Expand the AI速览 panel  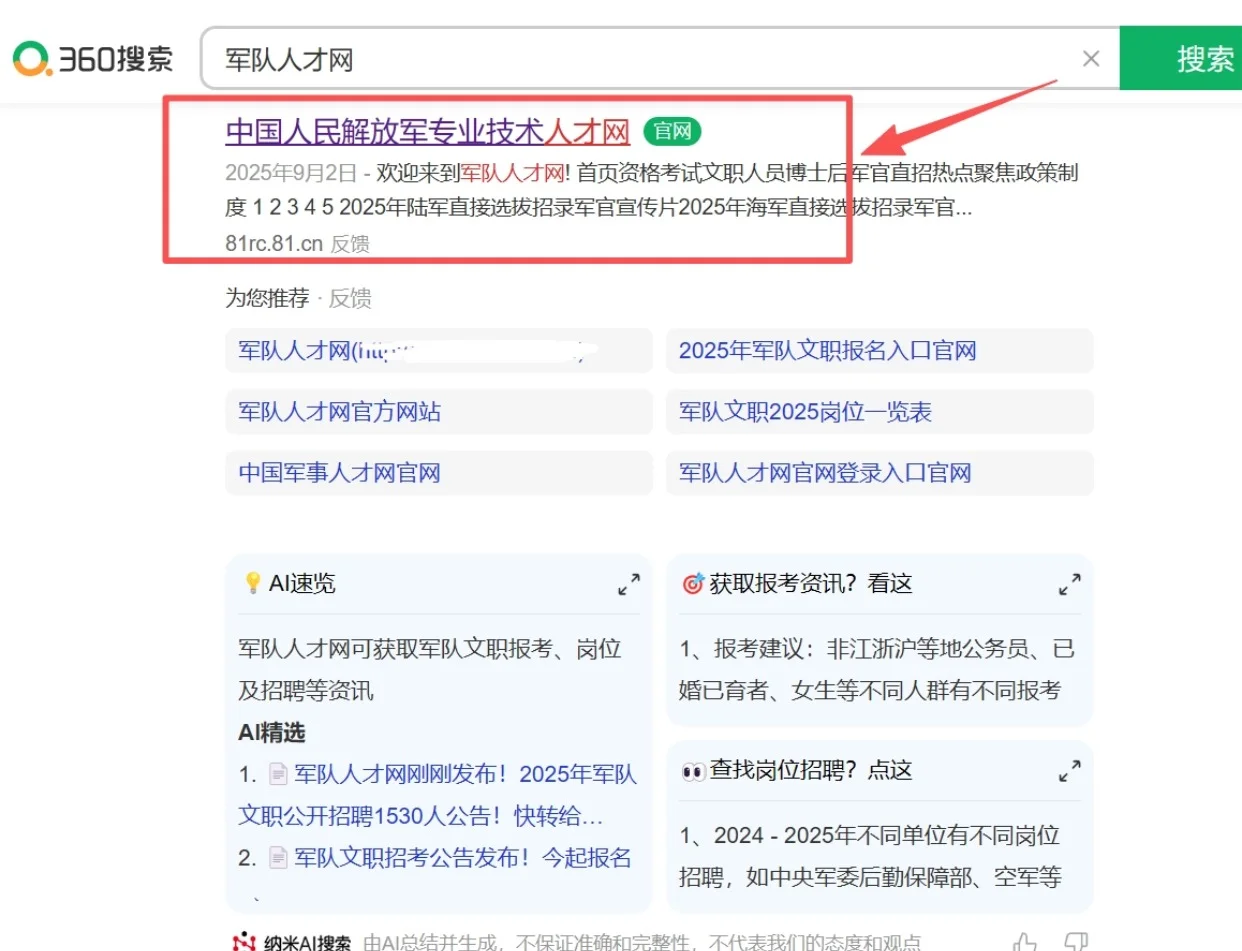pos(630,584)
